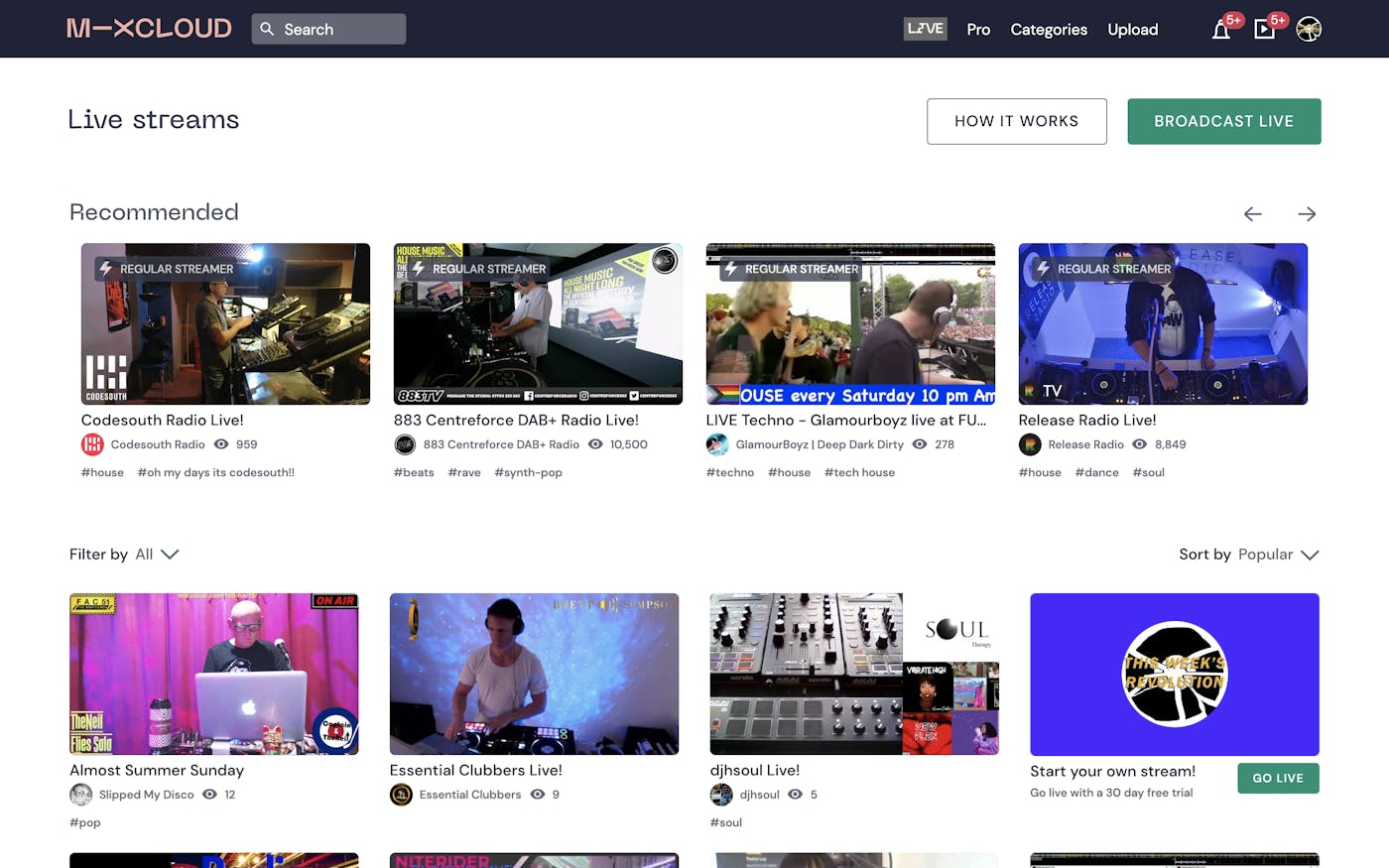Open 883TV Centreforce stream thumbnail
This screenshot has width=1389, height=868.
click(x=538, y=323)
